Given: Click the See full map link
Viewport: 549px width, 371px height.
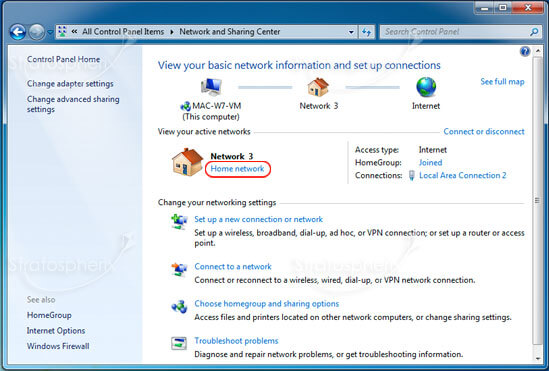Looking at the screenshot, I should click(x=502, y=82).
